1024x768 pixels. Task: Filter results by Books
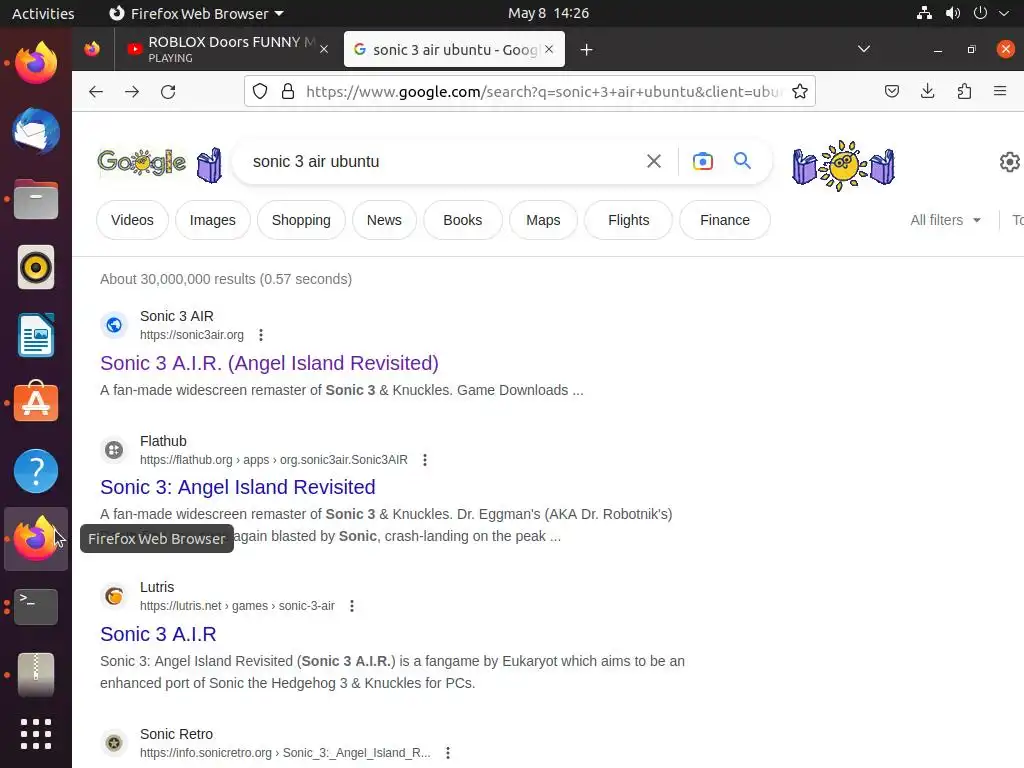(x=462, y=220)
